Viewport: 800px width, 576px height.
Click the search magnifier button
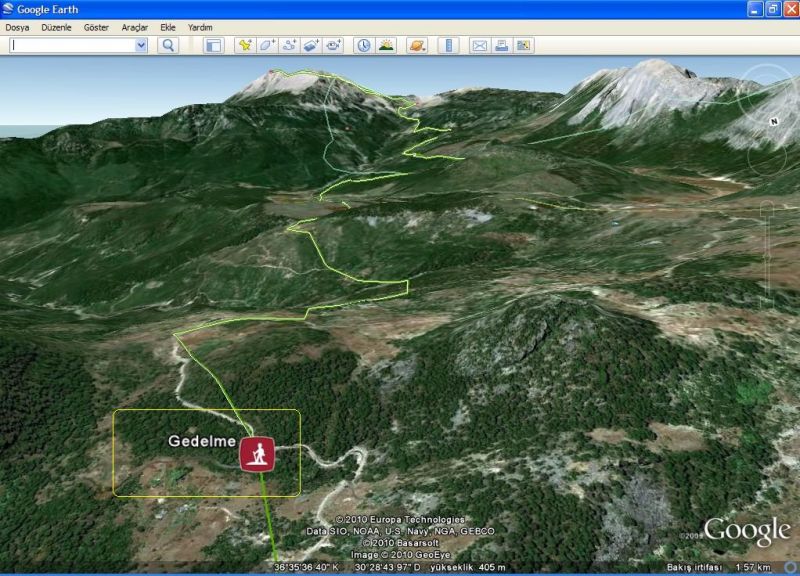(168, 45)
